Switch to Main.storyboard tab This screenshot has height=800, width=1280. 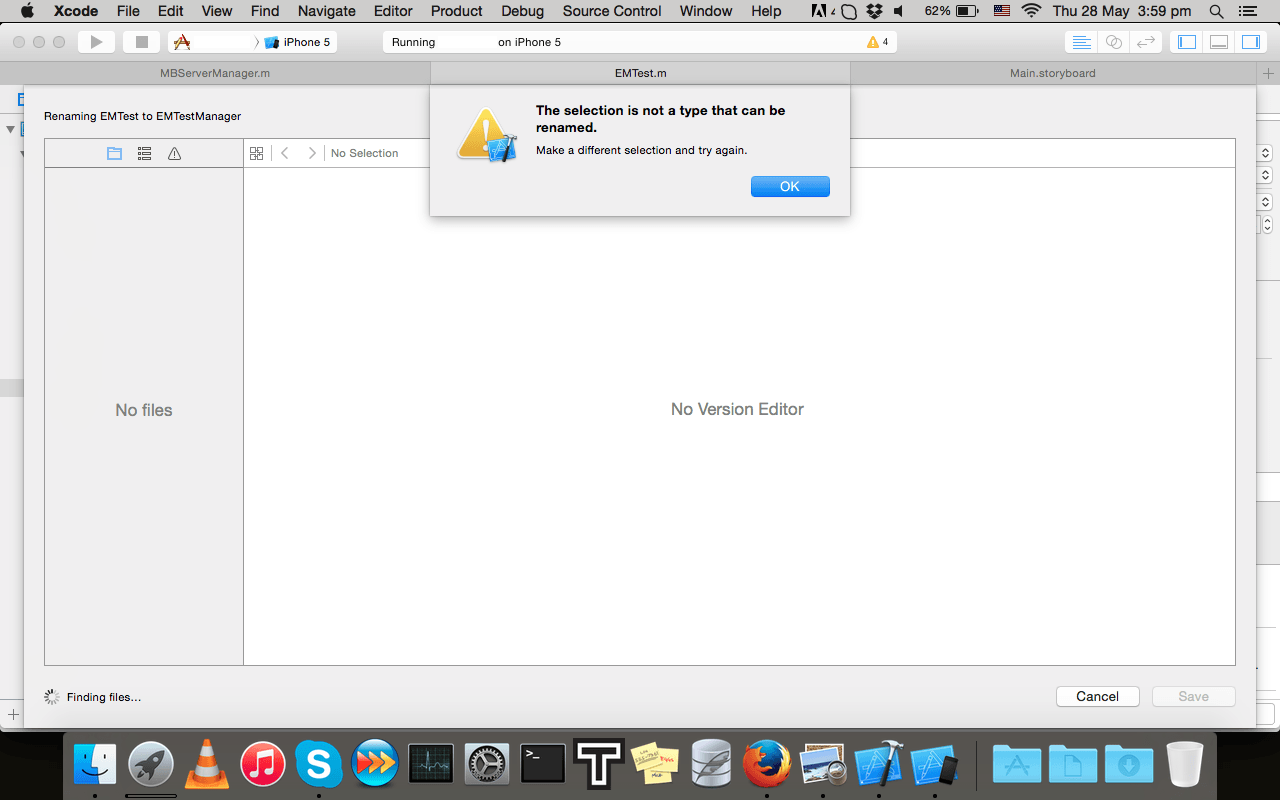click(1053, 73)
